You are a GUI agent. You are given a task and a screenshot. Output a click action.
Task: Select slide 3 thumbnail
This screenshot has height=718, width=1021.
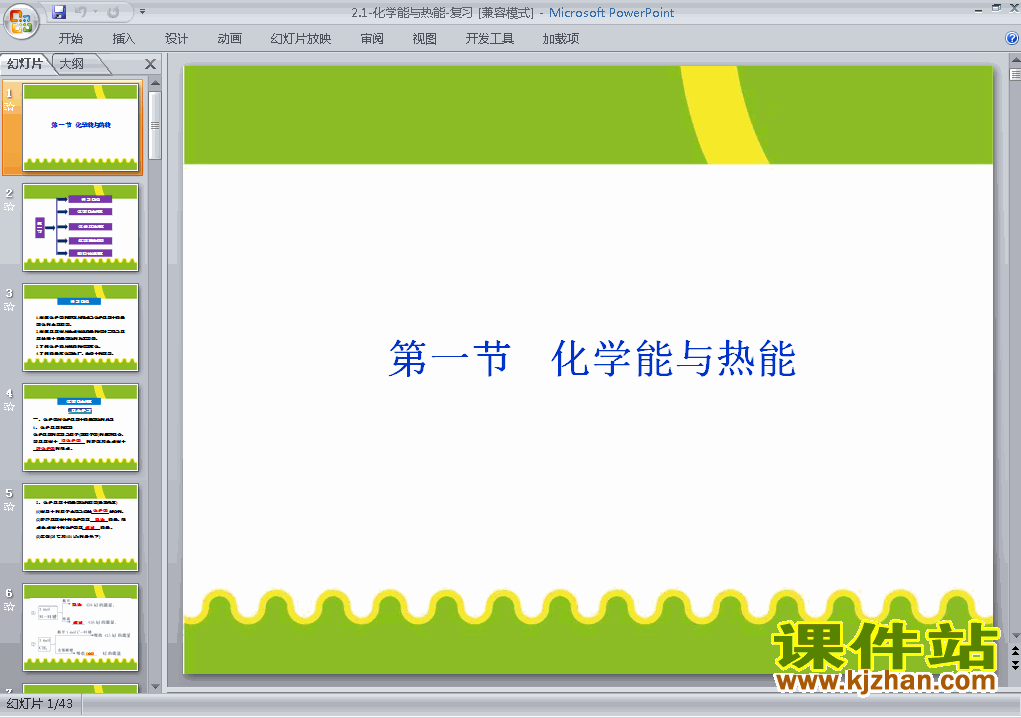coord(81,327)
